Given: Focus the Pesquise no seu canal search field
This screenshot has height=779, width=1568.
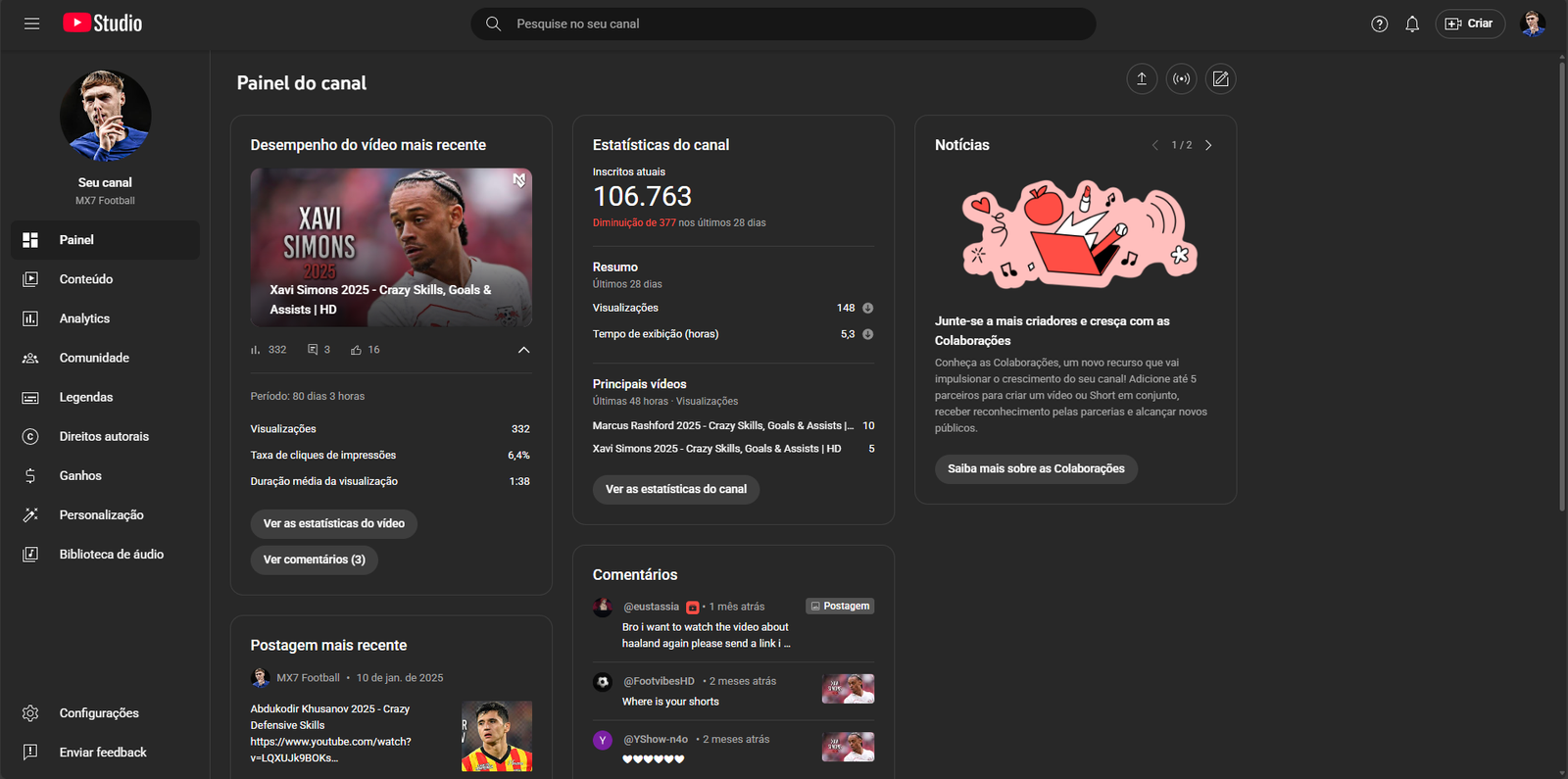Looking at the screenshot, I should pos(783,24).
